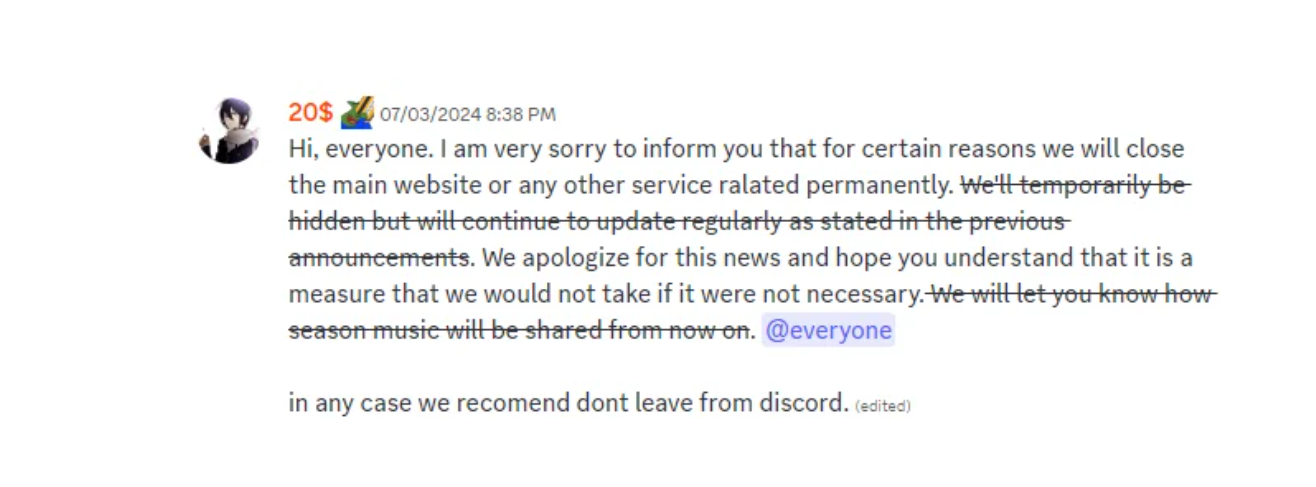This screenshot has width=1316, height=487.
Task: Click the struck-through "We'll temporarily be" text
Action: 1076,185
